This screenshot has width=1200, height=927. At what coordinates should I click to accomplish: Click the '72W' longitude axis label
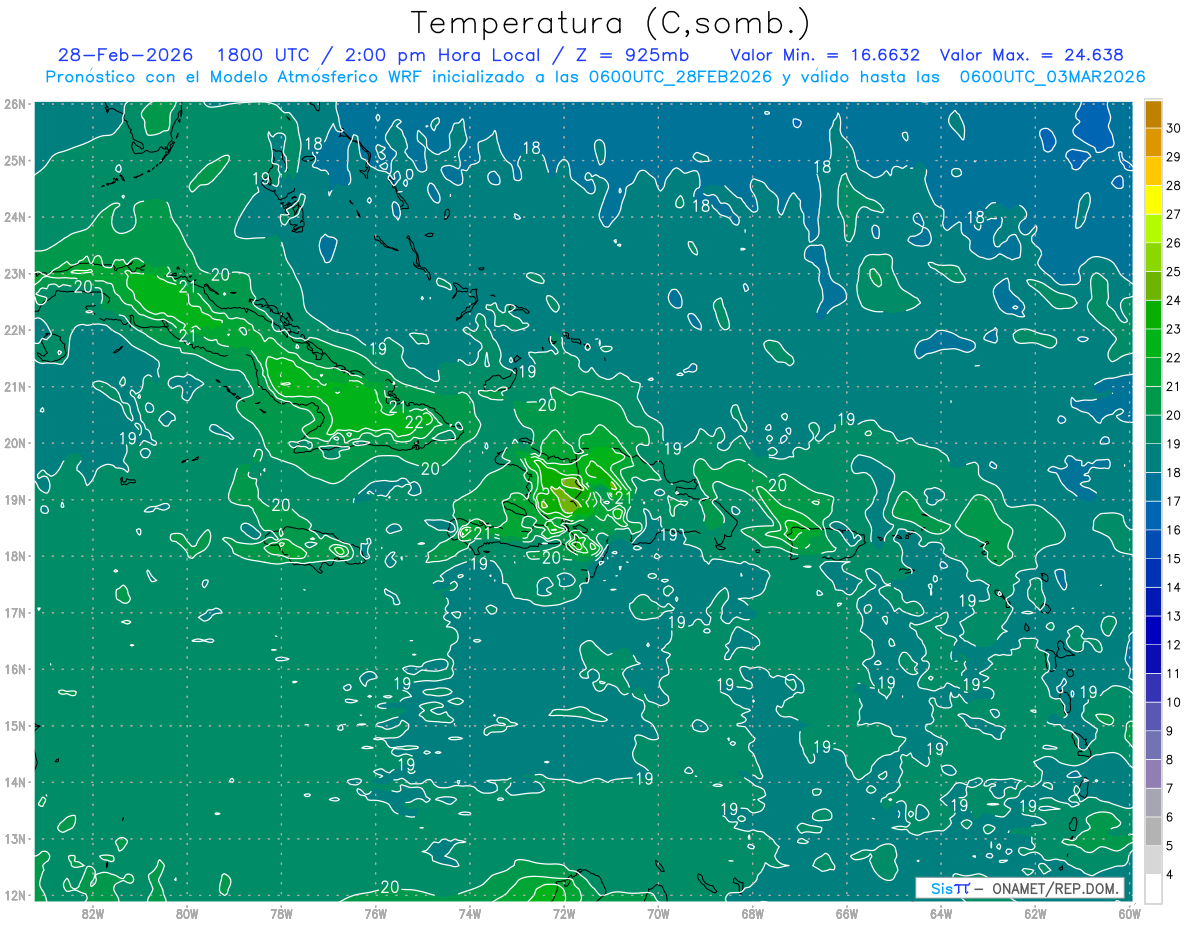(x=564, y=913)
